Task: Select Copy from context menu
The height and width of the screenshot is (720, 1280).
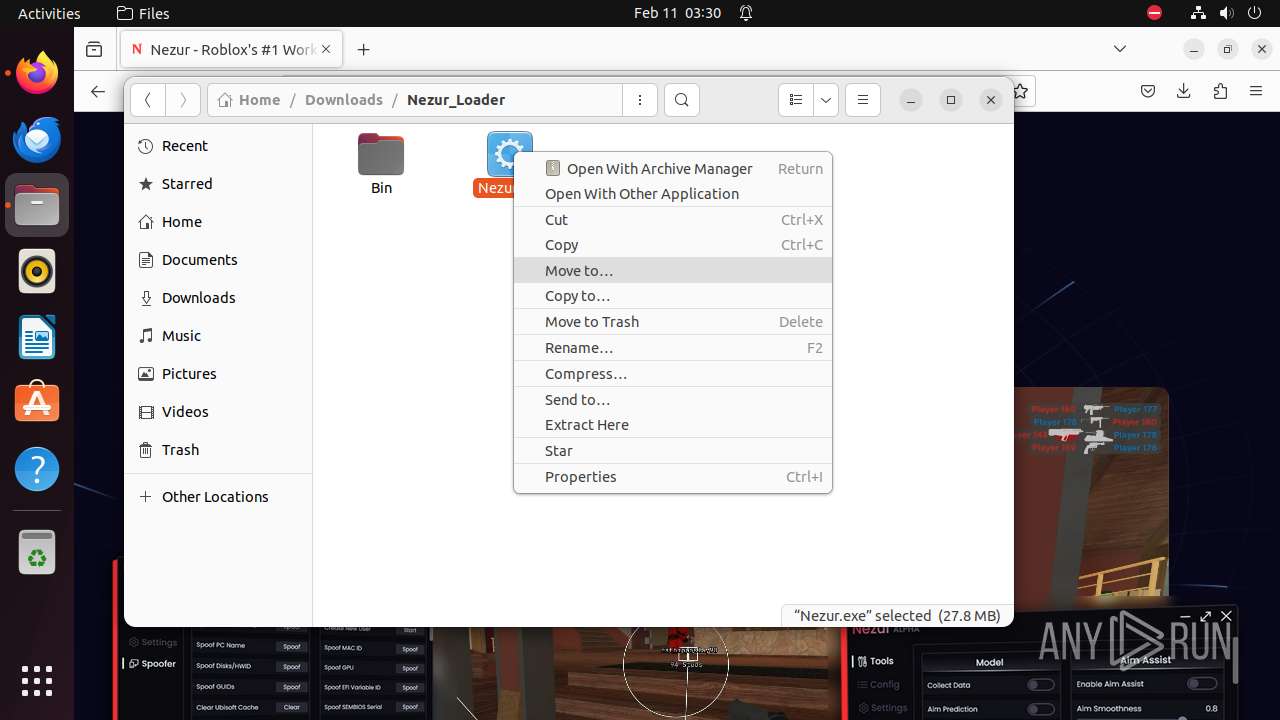Action: (673, 245)
